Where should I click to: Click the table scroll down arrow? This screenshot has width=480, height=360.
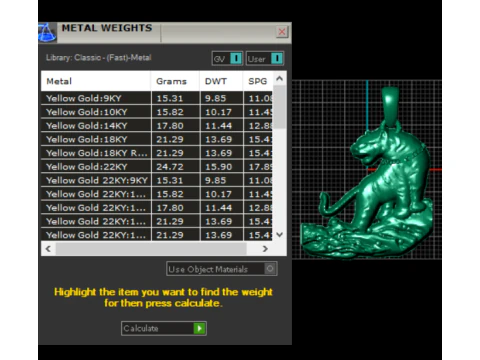tap(280, 235)
